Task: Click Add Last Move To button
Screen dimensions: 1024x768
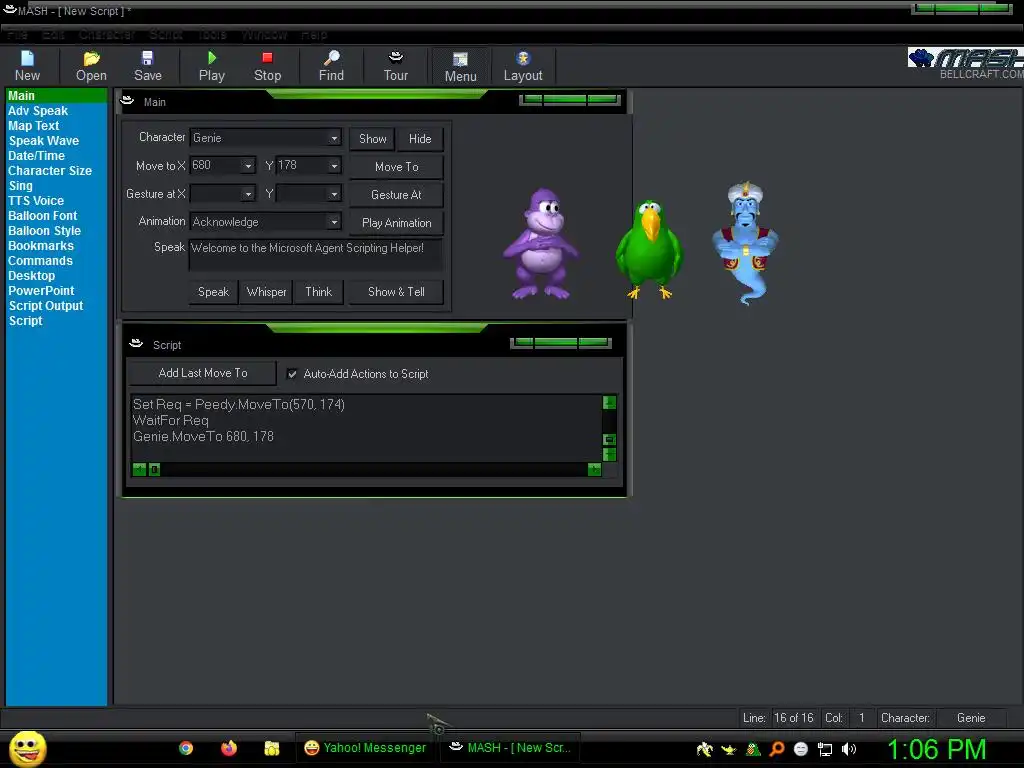Action: (202, 373)
